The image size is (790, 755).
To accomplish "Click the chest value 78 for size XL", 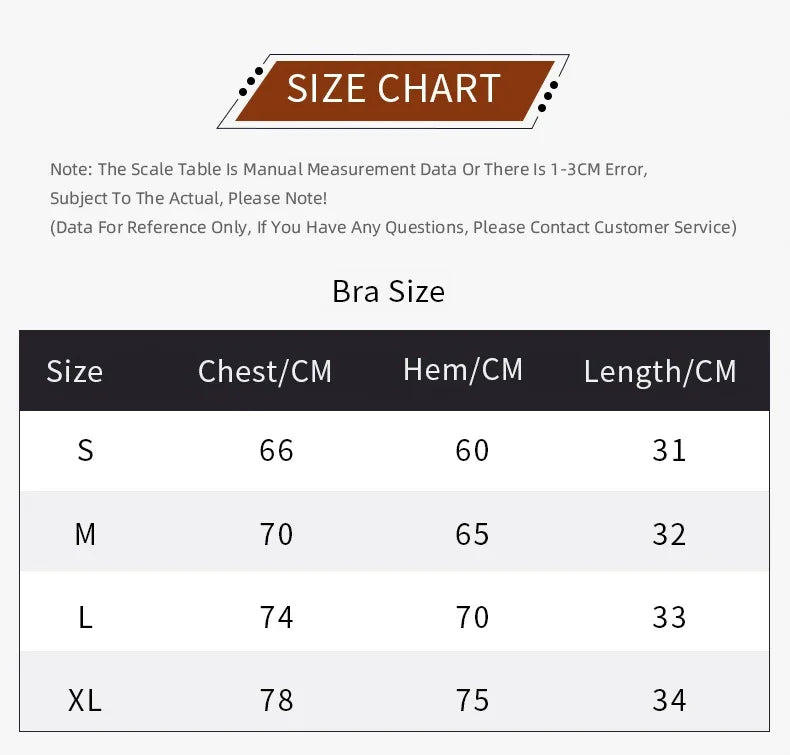I will tap(276, 700).
